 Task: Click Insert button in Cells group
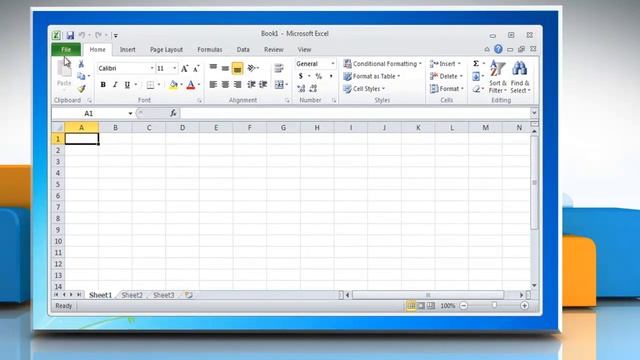(x=445, y=64)
